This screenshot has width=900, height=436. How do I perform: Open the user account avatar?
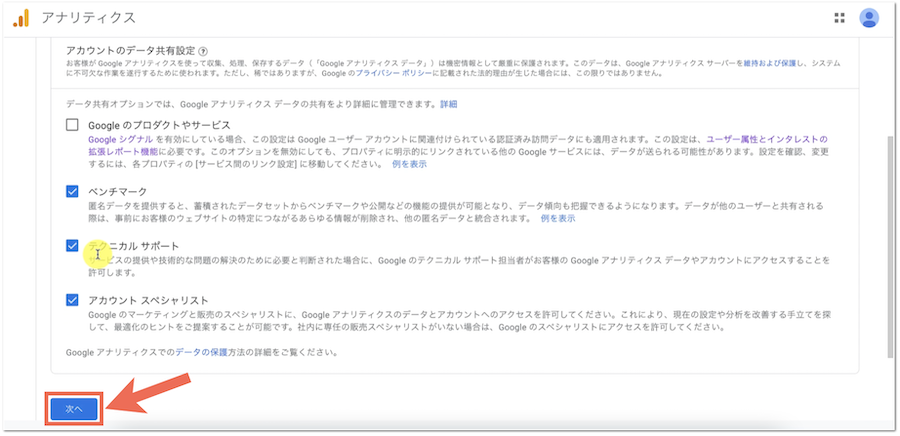[x=869, y=18]
